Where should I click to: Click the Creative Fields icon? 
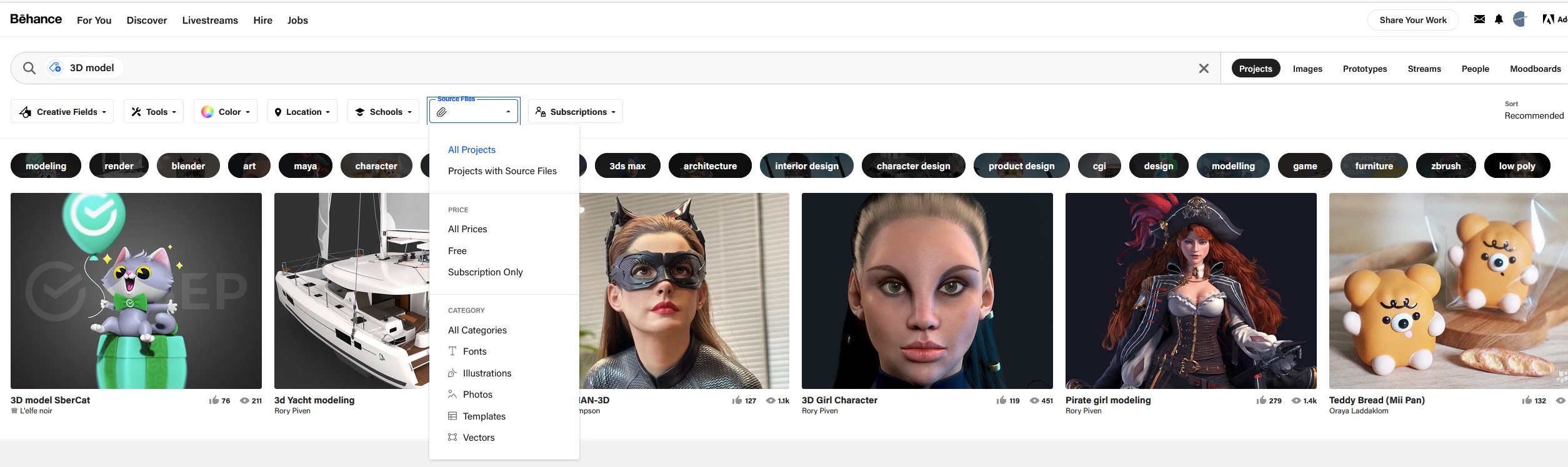pyautogui.click(x=25, y=112)
